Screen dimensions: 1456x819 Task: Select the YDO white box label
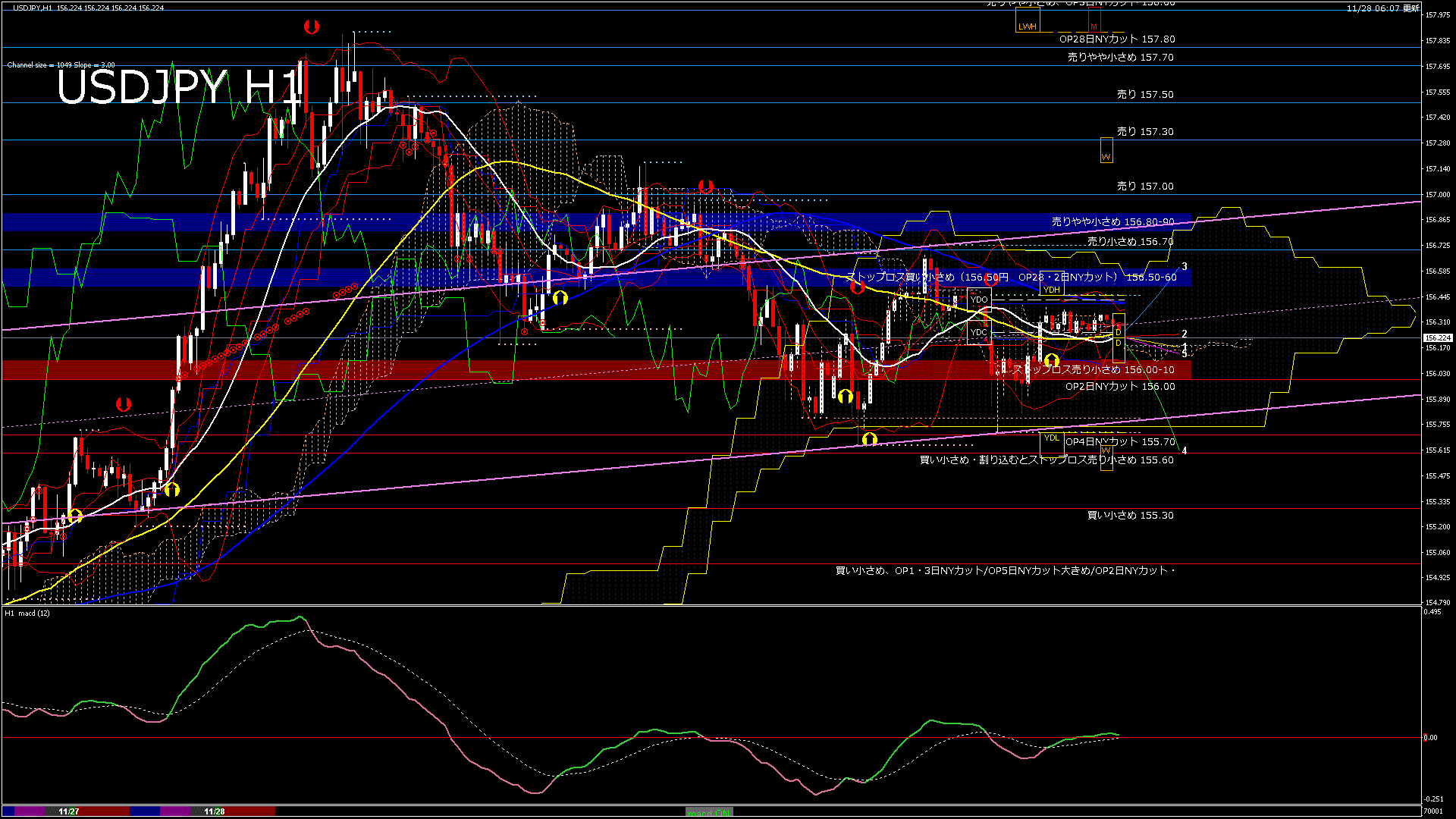(x=979, y=300)
